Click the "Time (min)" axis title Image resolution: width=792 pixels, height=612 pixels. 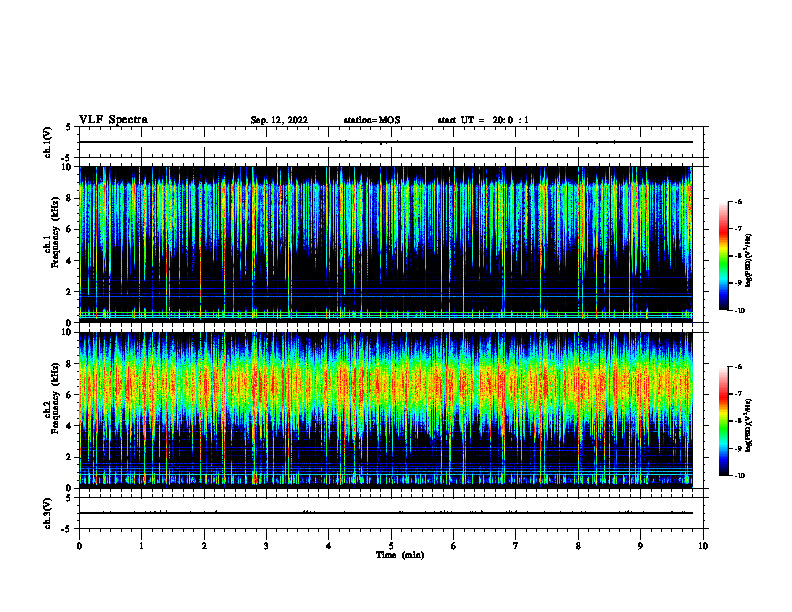[400, 555]
